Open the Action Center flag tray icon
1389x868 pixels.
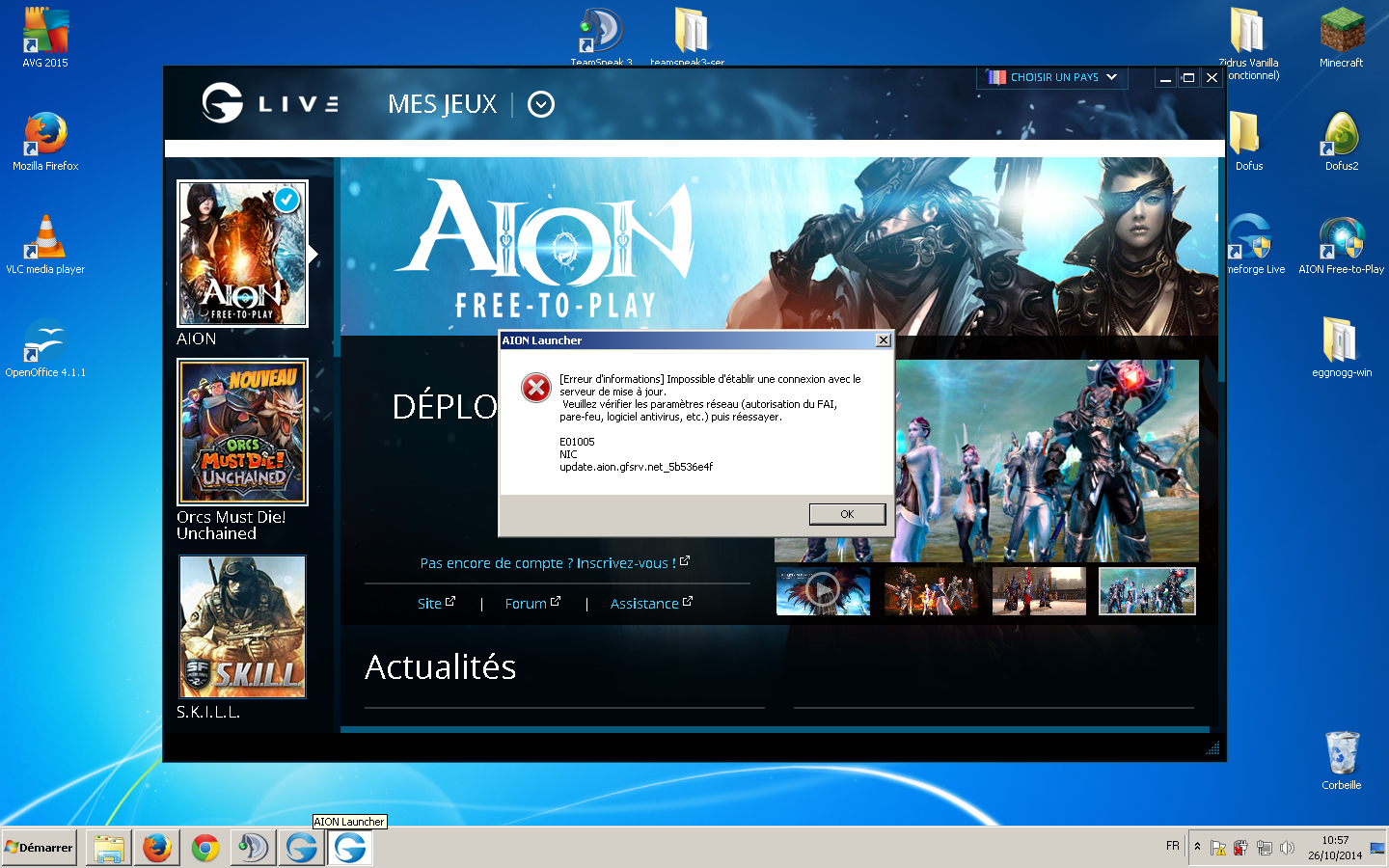(1218, 848)
